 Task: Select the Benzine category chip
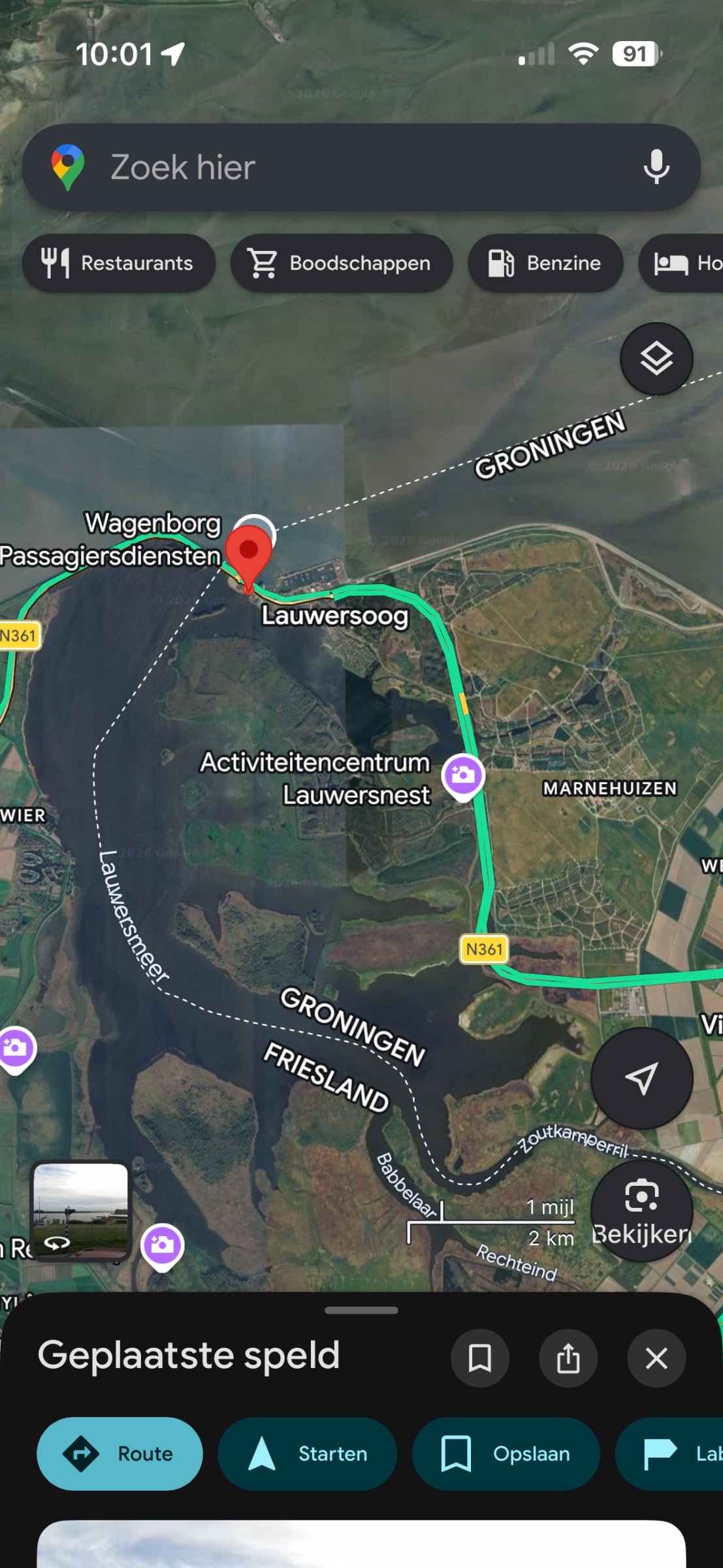click(x=545, y=263)
